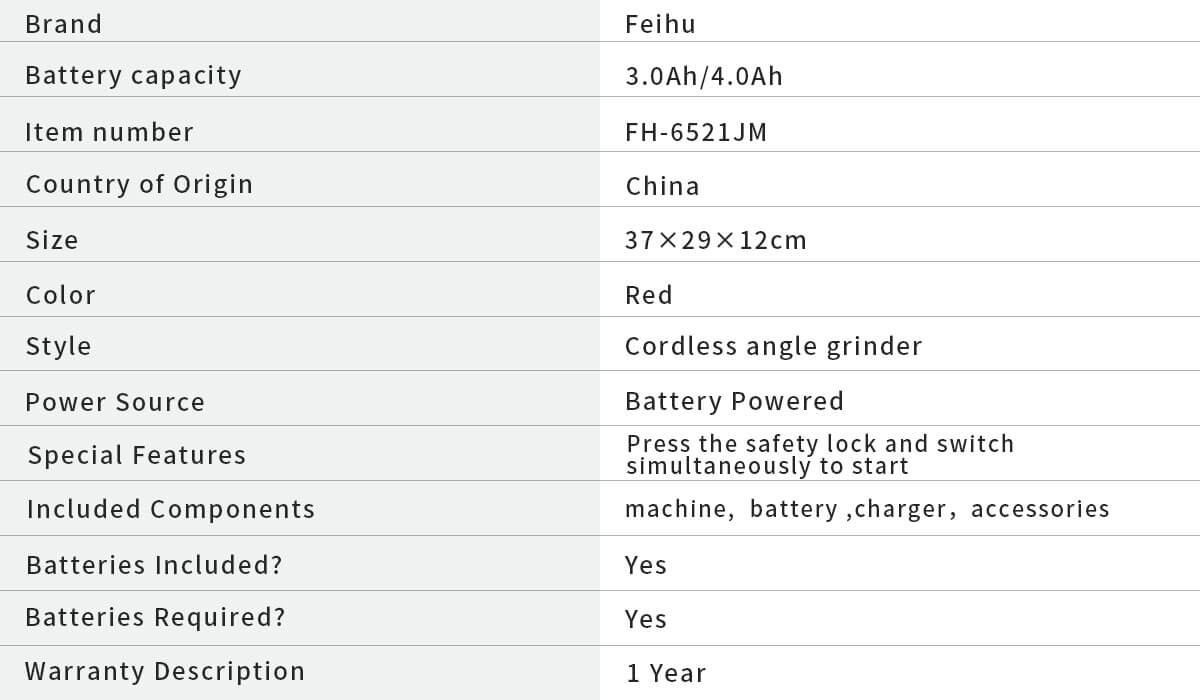Click the Power Source label

pyautogui.click(x=115, y=402)
